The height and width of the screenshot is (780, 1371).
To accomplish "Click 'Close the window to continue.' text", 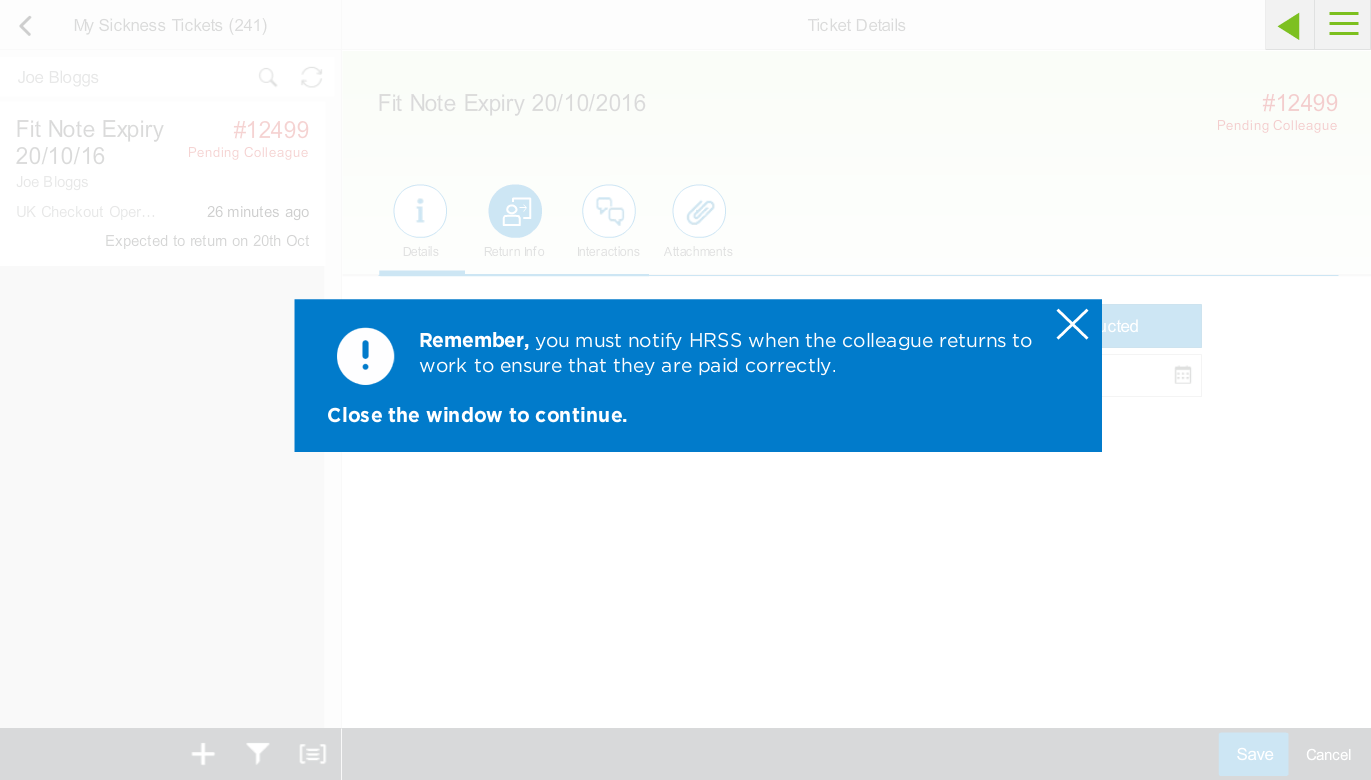I will (477, 415).
